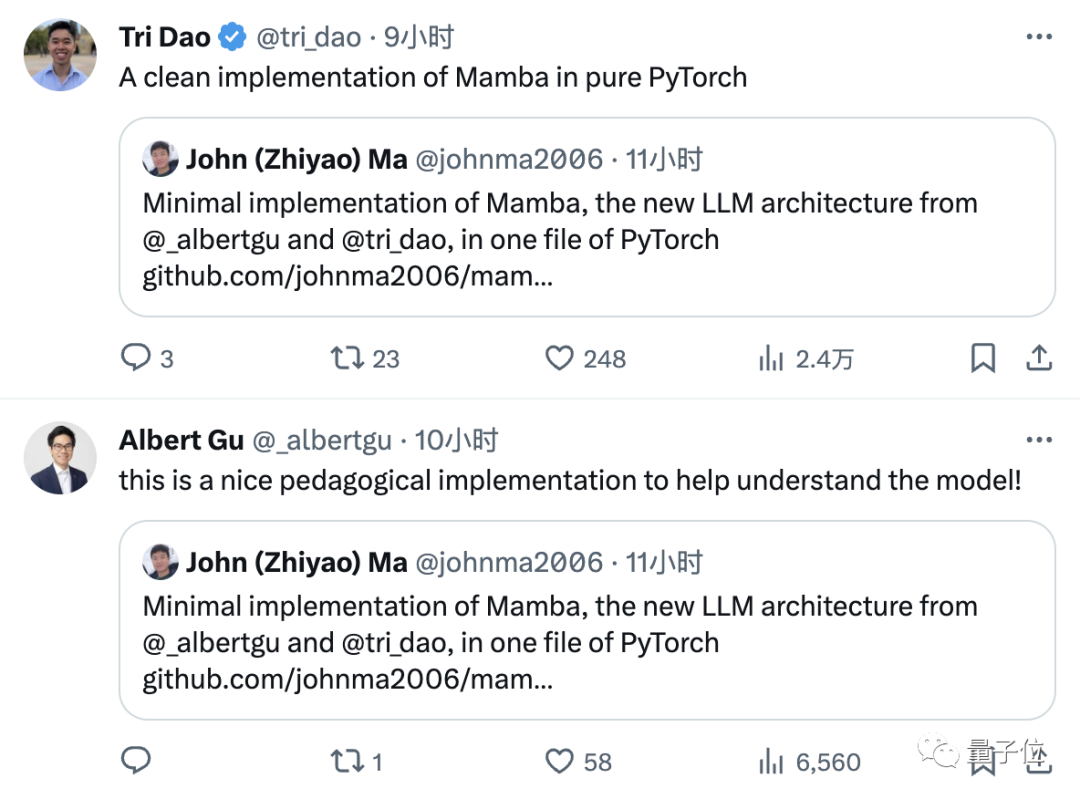
Task: Bookmark Tri Dao's tweet
Action: (983, 358)
